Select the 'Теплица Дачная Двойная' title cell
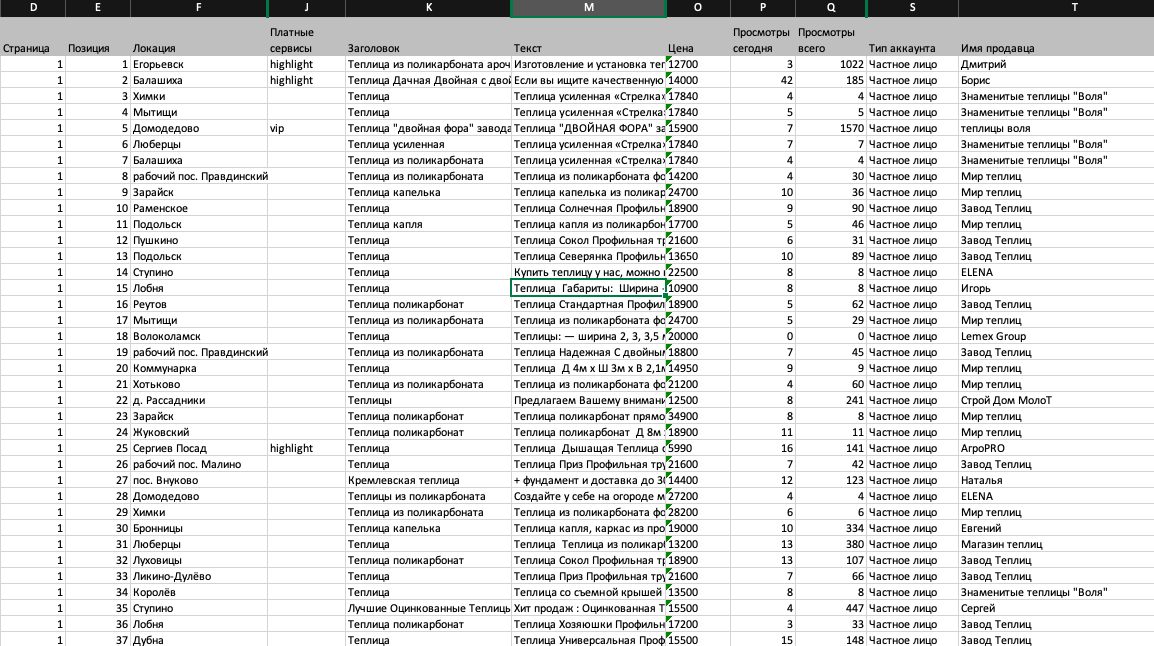Screen dimensions: 1154x646 tap(428, 80)
